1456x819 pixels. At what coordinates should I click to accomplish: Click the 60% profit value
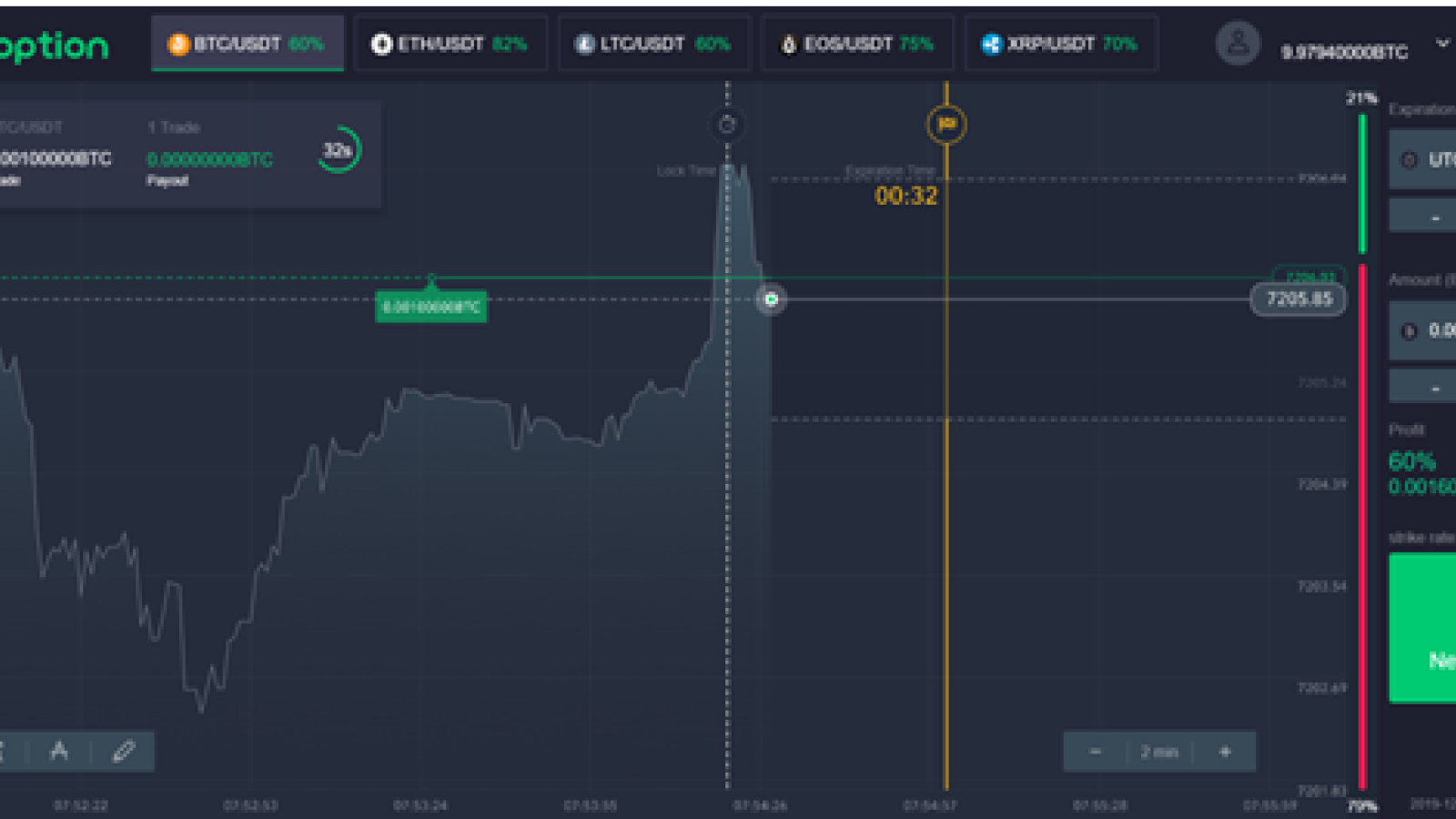pyautogui.click(x=1411, y=461)
